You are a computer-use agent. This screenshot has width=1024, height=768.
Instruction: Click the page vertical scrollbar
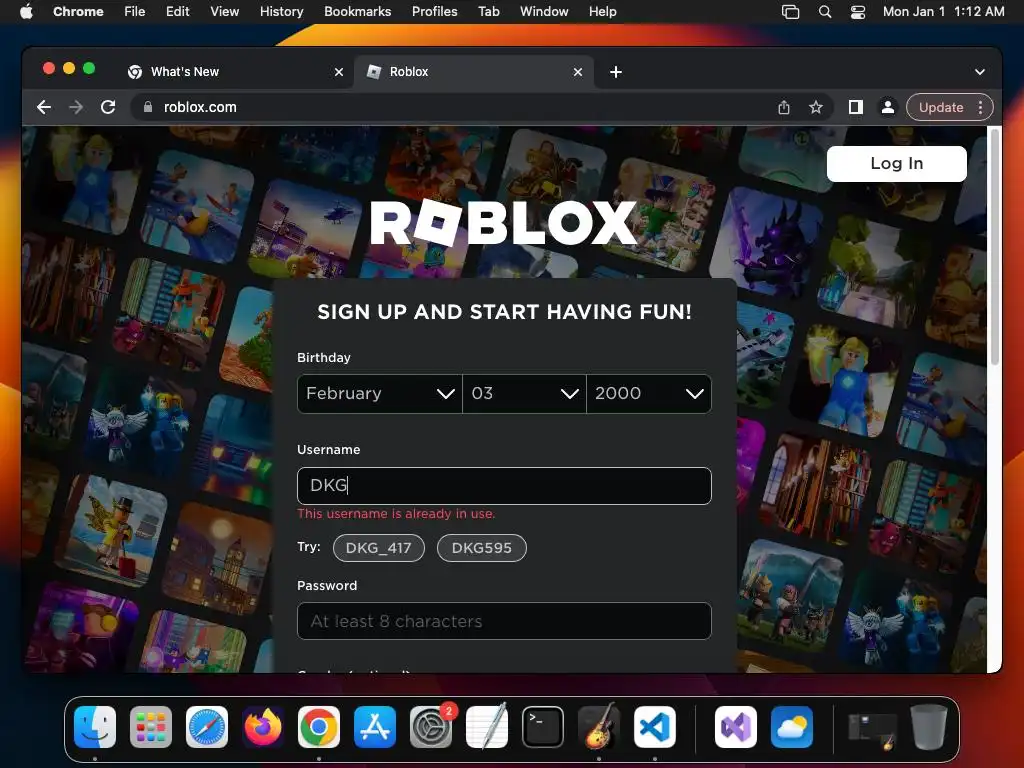tap(995, 247)
